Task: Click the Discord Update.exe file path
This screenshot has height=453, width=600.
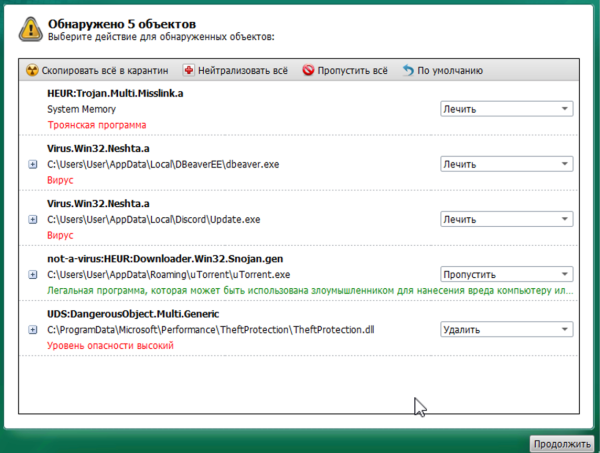Action: coord(154,220)
